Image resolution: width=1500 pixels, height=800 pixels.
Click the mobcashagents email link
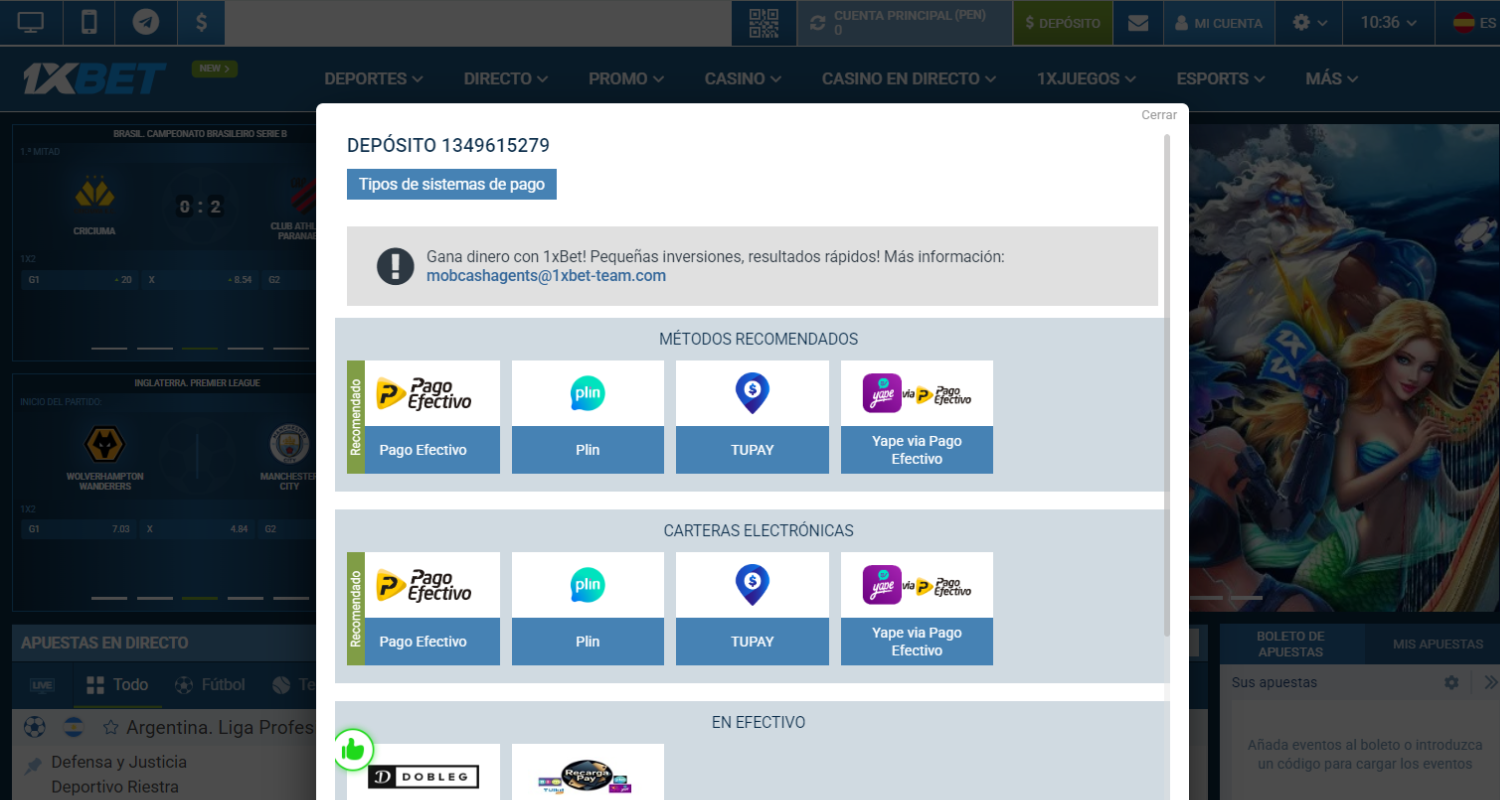coord(545,276)
